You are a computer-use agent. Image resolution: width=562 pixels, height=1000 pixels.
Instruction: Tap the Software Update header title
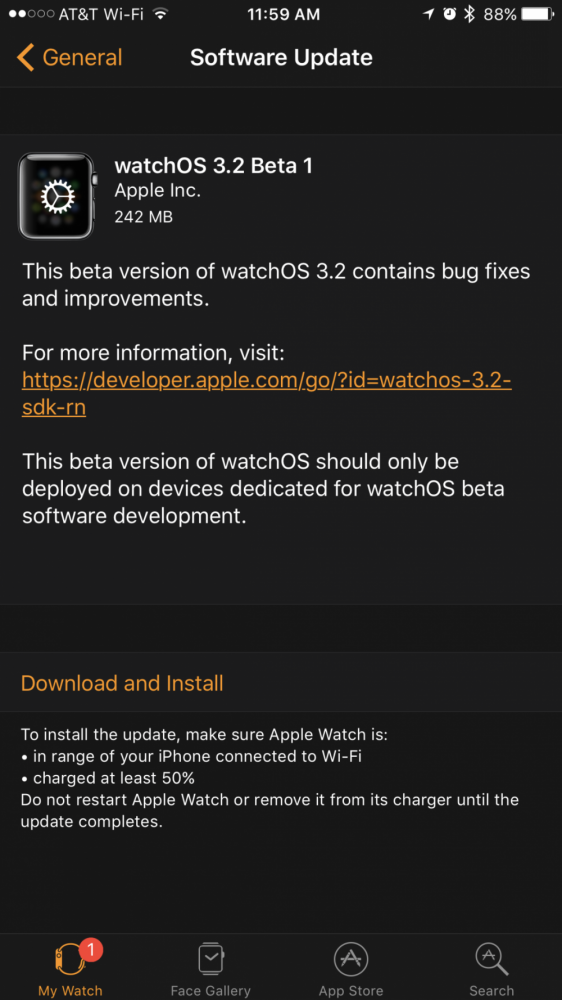281,57
